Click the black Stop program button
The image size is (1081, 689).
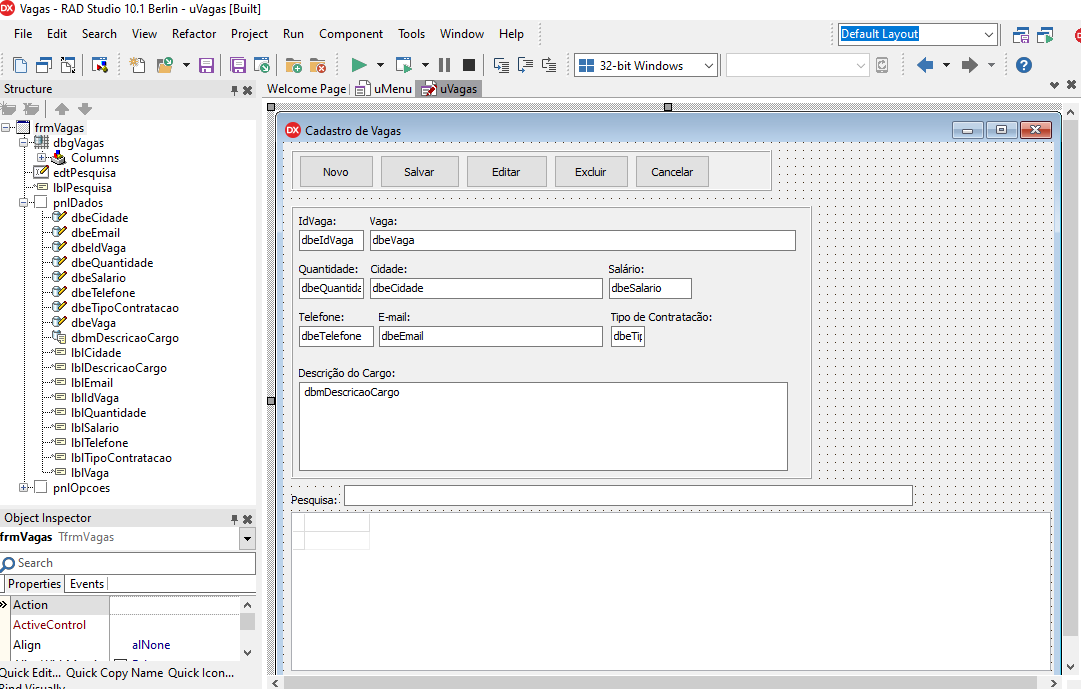(468, 65)
